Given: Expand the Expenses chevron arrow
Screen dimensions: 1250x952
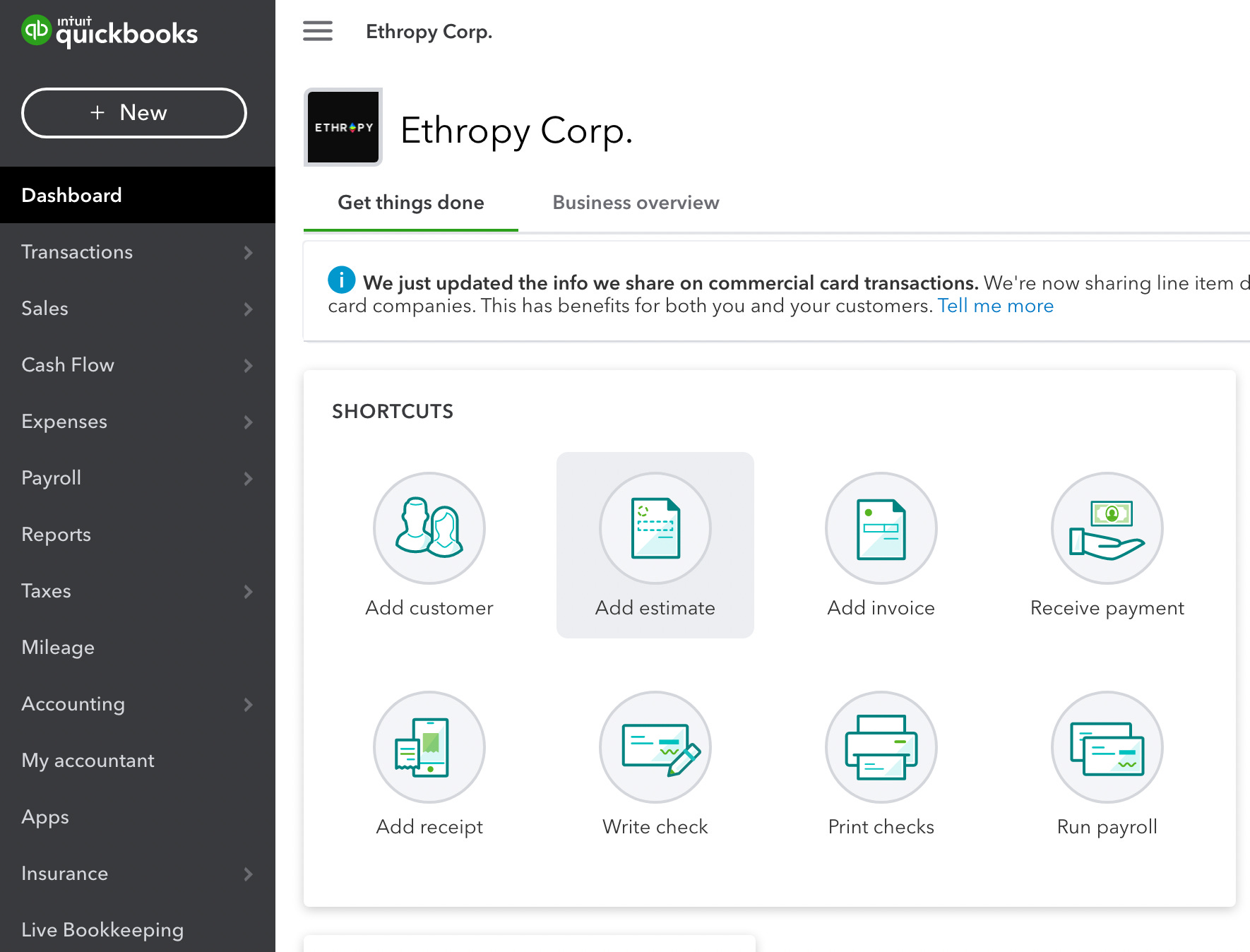Looking at the screenshot, I should (248, 422).
